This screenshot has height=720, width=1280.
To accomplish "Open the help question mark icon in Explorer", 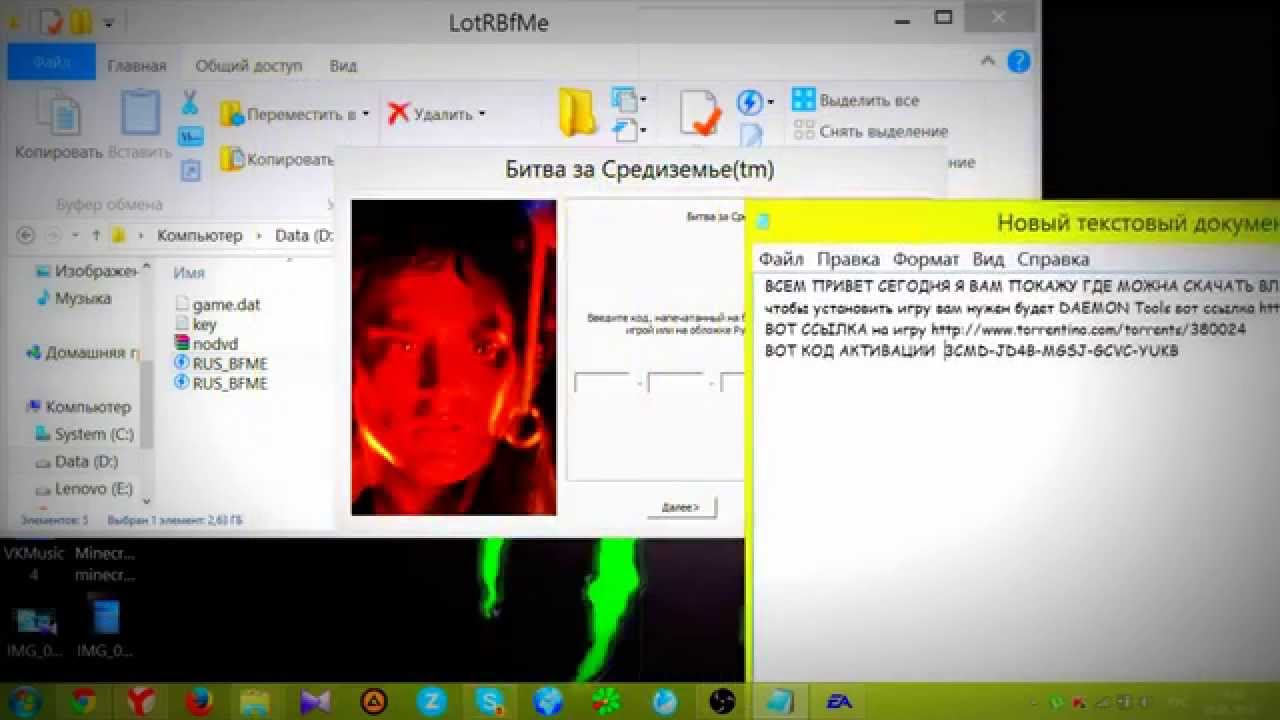I will click(1018, 62).
